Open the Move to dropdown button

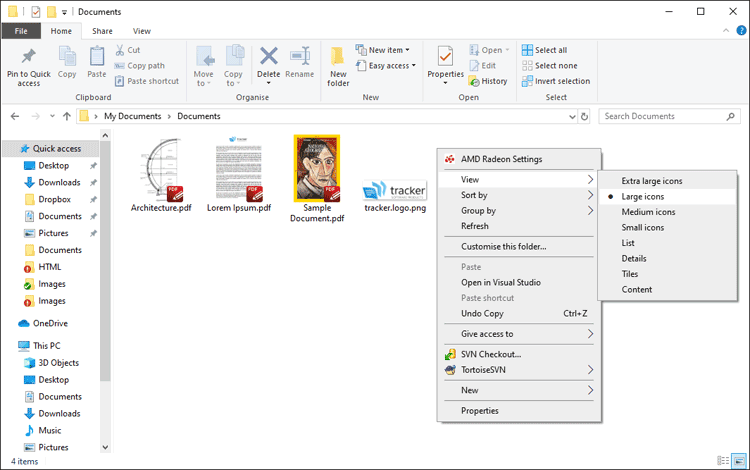click(204, 66)
